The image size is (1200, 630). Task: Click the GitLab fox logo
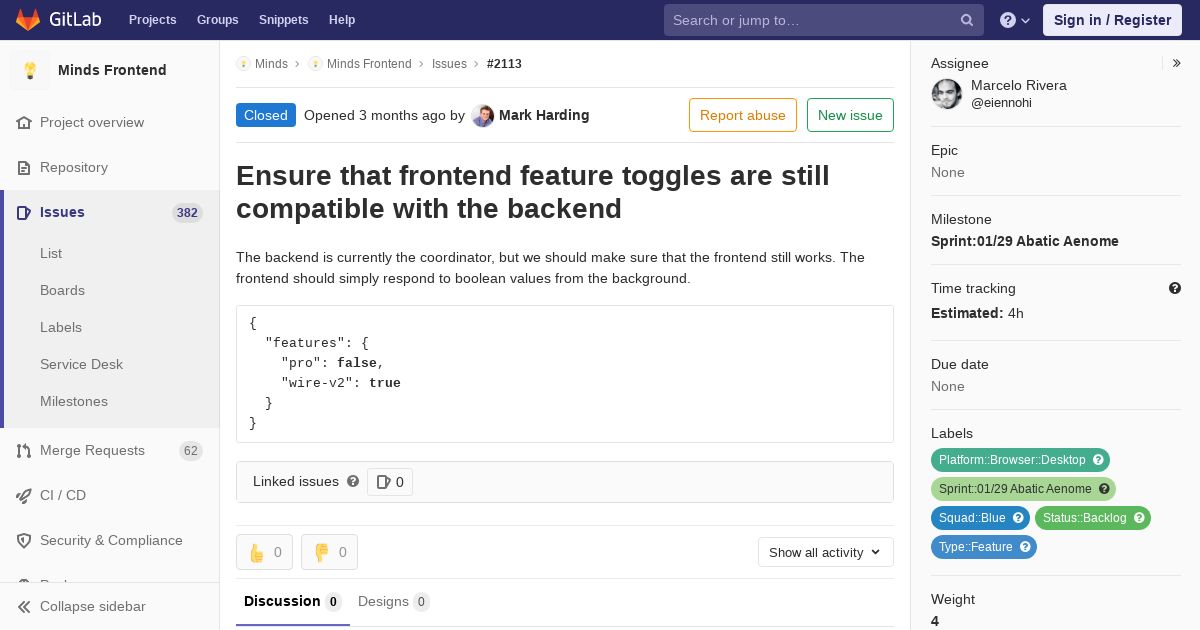click(28, 20)
